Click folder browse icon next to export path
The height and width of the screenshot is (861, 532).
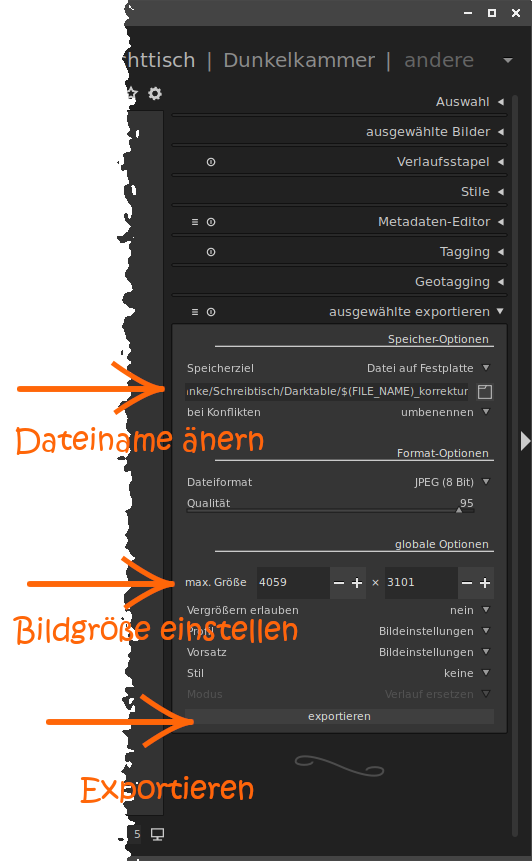coord(485,392)
